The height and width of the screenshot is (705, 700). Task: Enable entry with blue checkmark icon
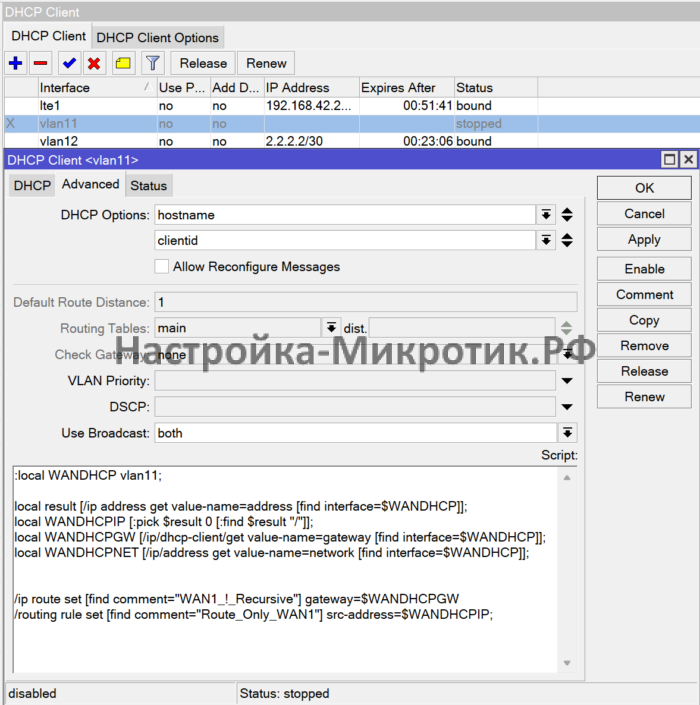point(69,63)
